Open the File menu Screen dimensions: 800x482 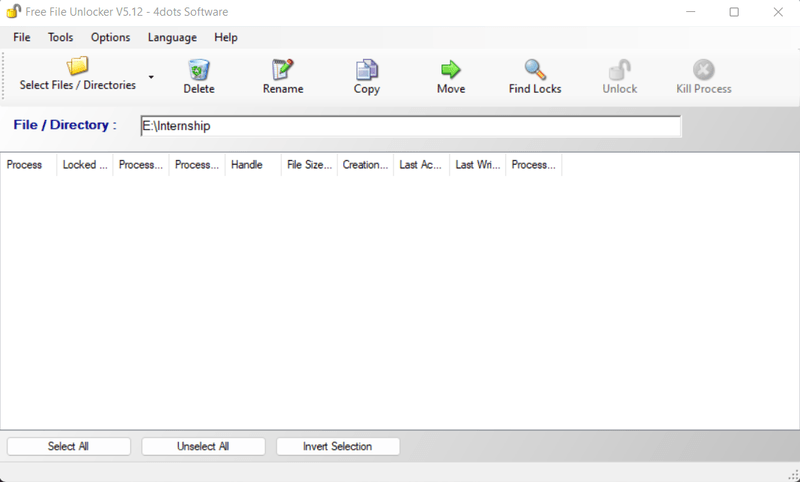(x=22, y=37)
